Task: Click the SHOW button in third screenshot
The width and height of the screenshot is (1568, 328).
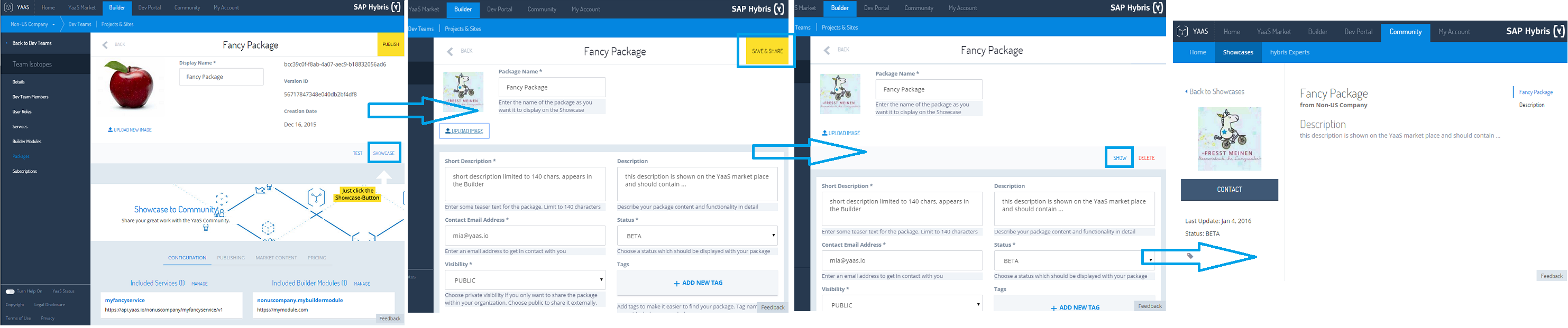Action: click(x=1120, y=158)
